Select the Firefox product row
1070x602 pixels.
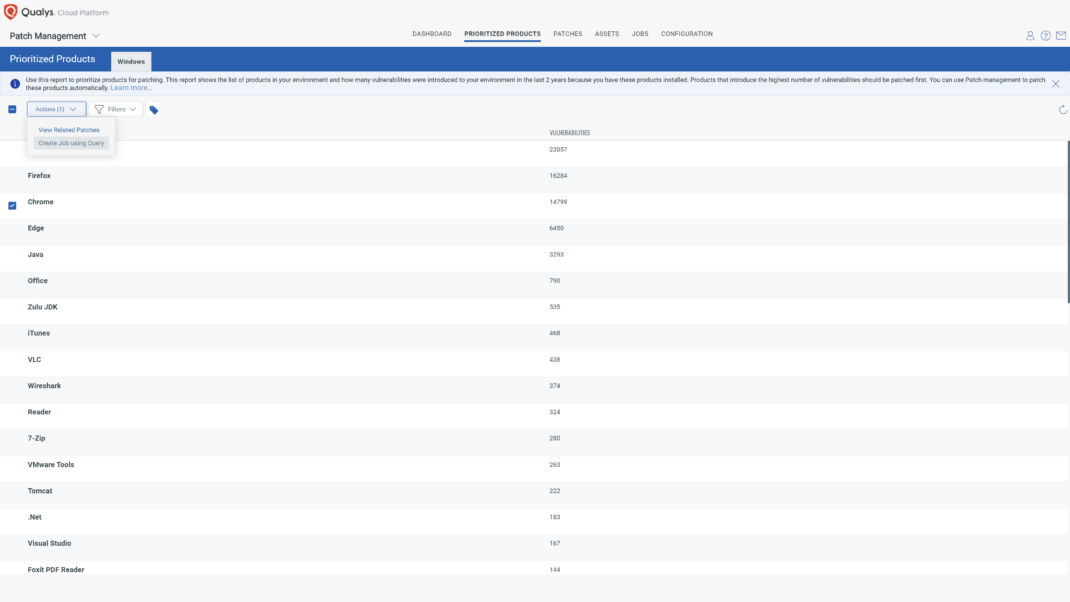point(534,180)
